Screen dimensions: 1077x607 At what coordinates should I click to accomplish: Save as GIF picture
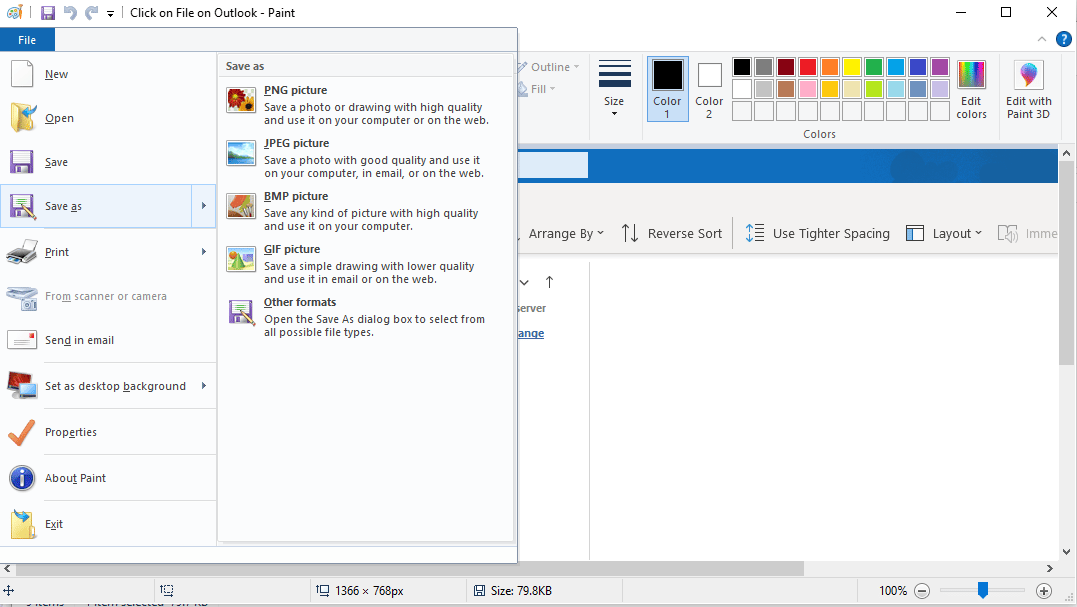(365, 264)
